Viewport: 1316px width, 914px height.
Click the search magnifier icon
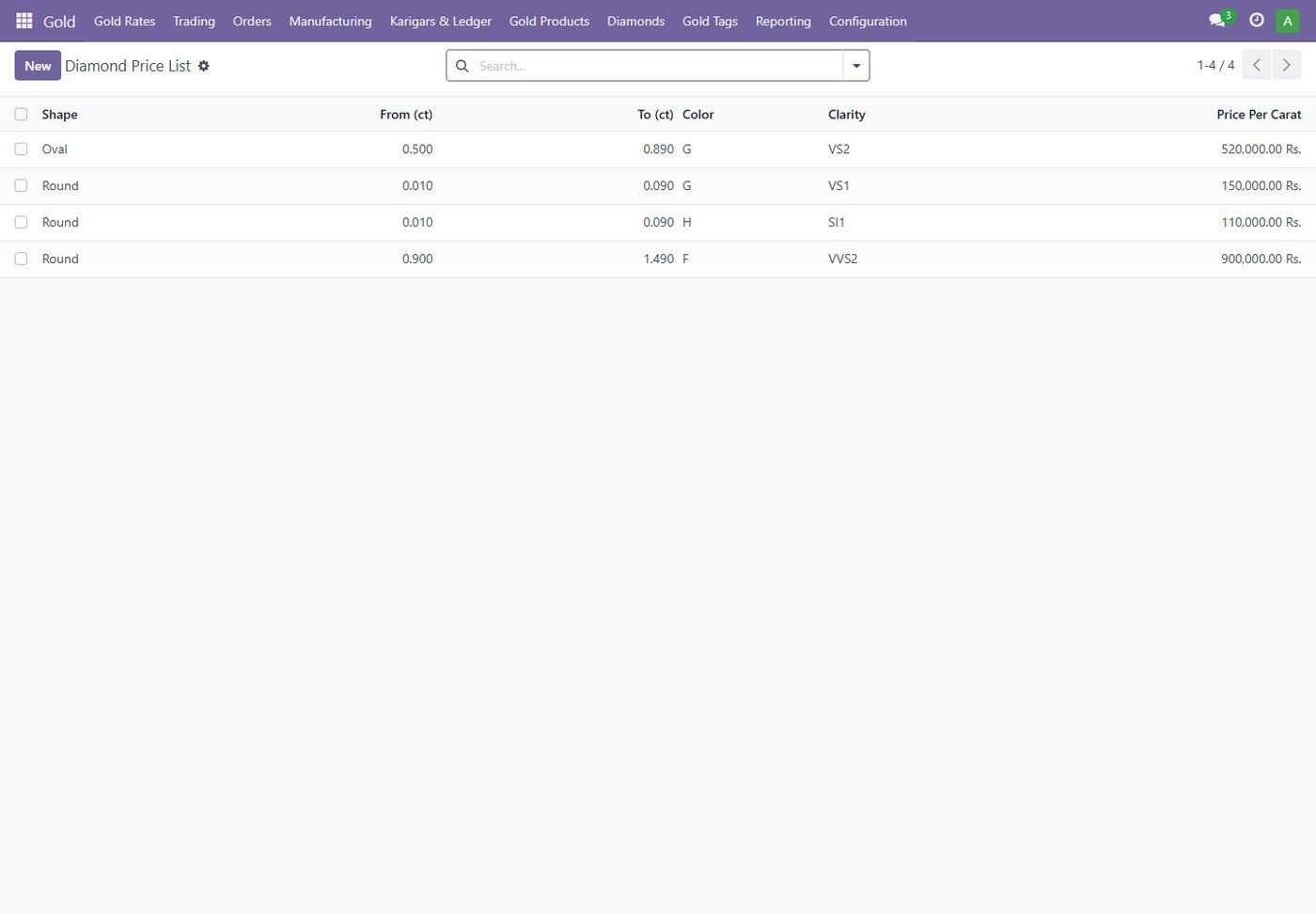coord(462,66)
